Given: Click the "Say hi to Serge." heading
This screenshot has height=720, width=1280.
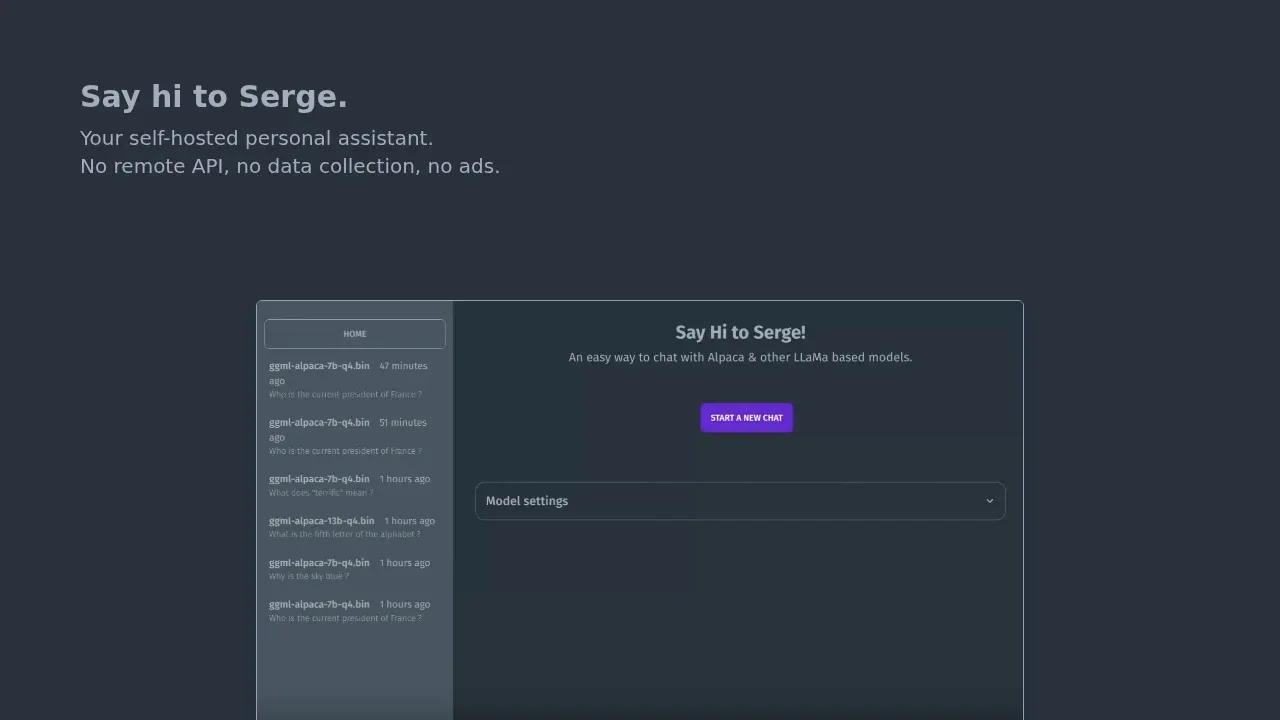Looking at the screenshot, I should pyautogui.click(x=214, y=97).
